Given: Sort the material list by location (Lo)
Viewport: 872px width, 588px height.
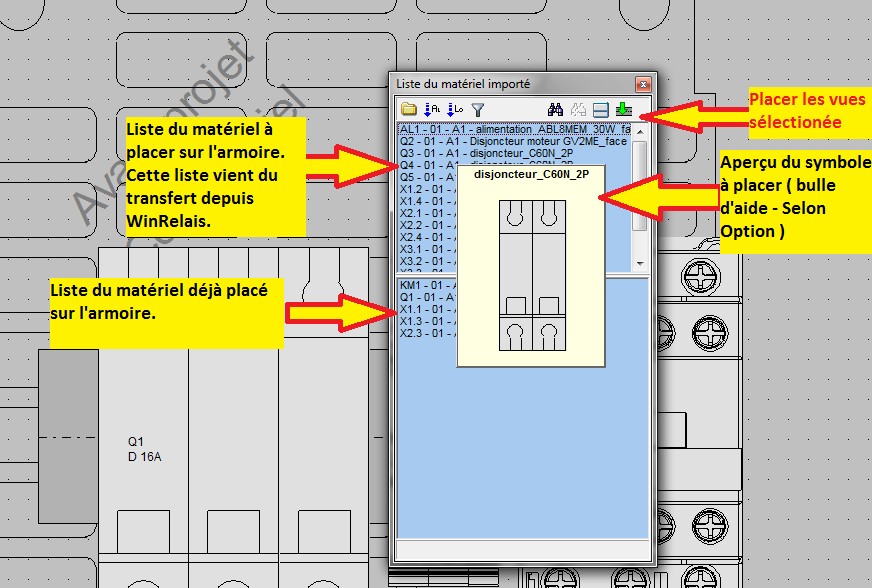Looking at the screenshot, I should tap(455, 110).
